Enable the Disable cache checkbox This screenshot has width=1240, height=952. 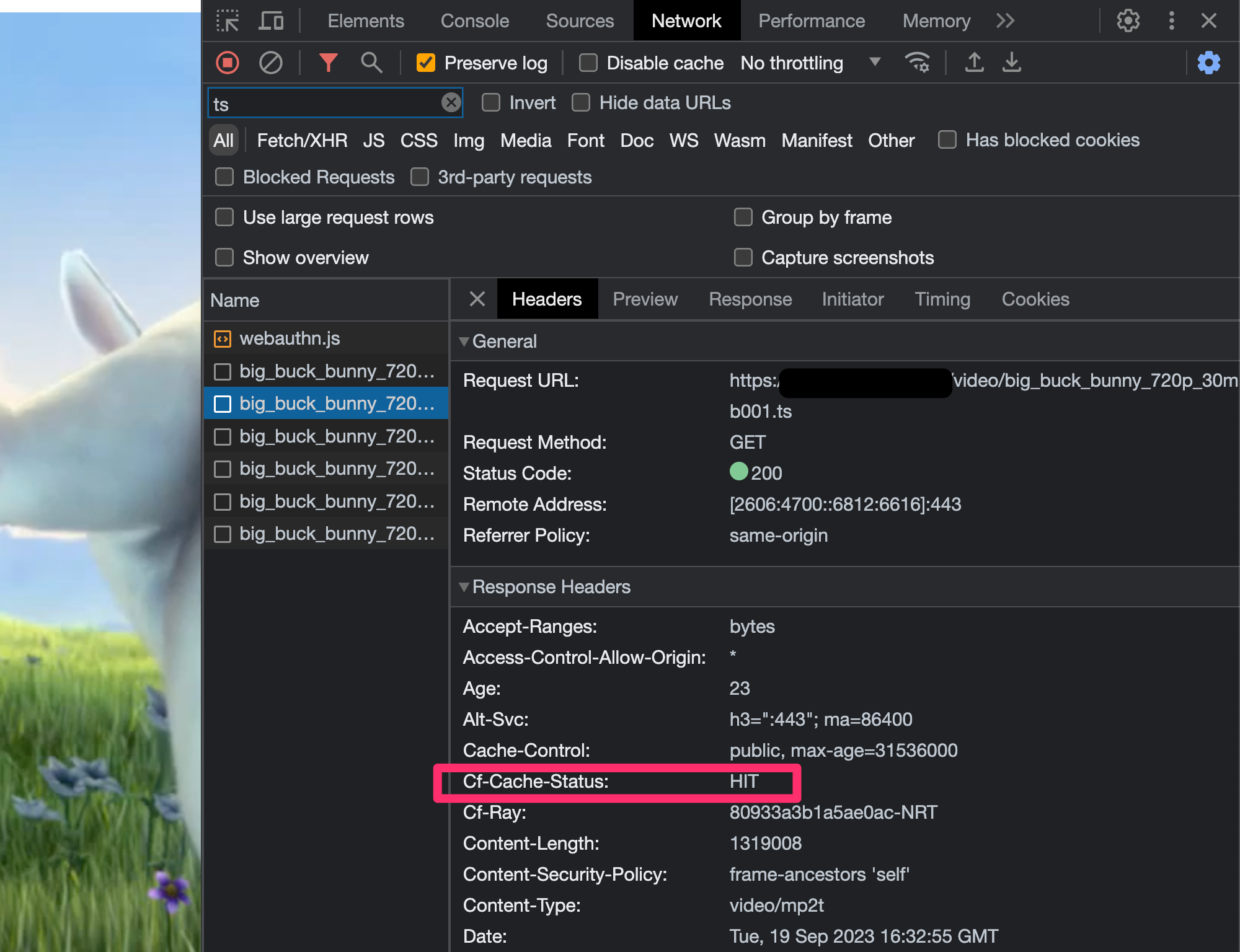pos(588,63)
